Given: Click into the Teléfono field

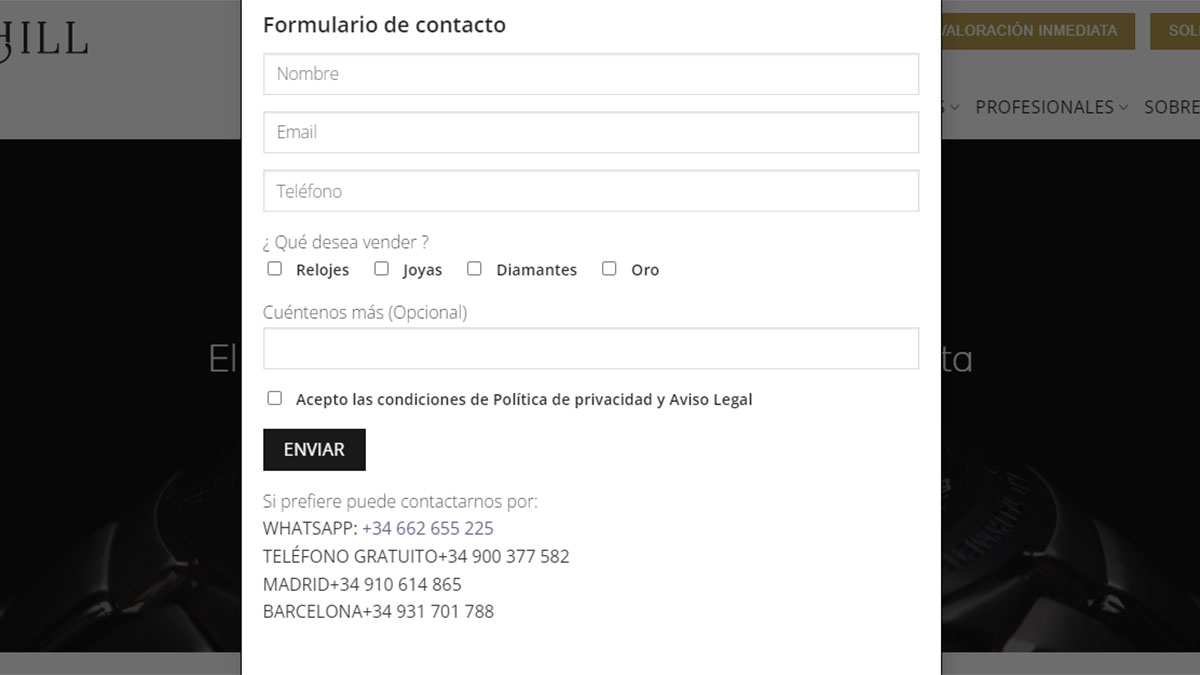Looking at the screenshot, I should coord(590,191).
